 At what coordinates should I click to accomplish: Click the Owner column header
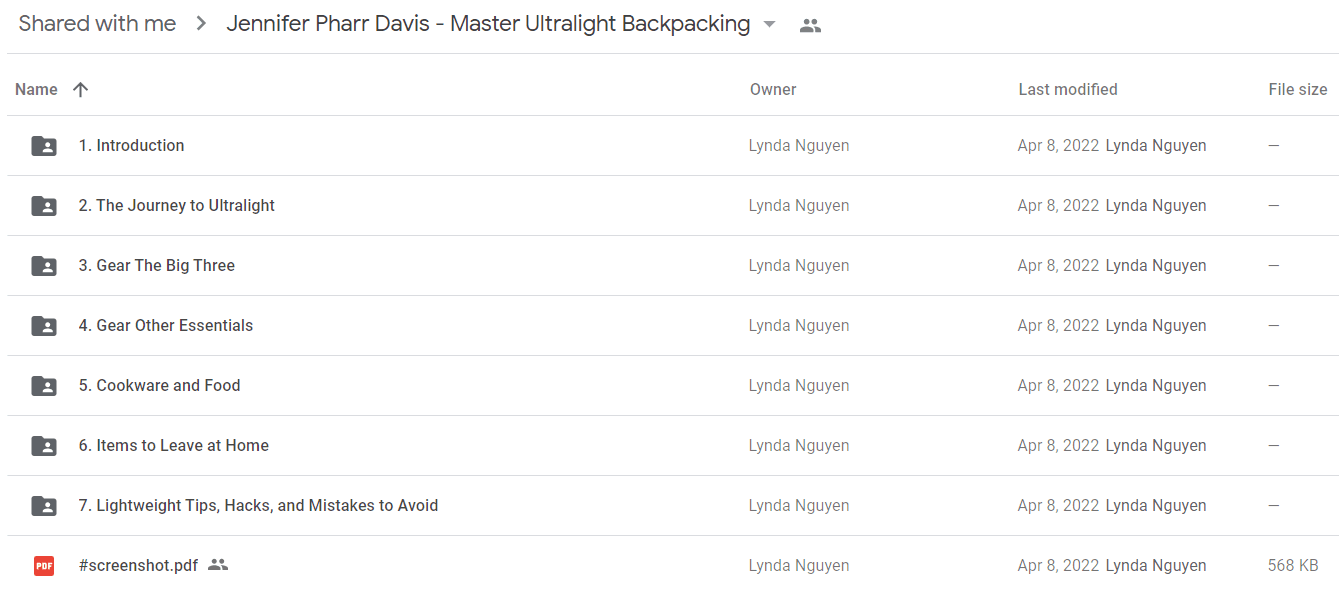tap(773, 89)
